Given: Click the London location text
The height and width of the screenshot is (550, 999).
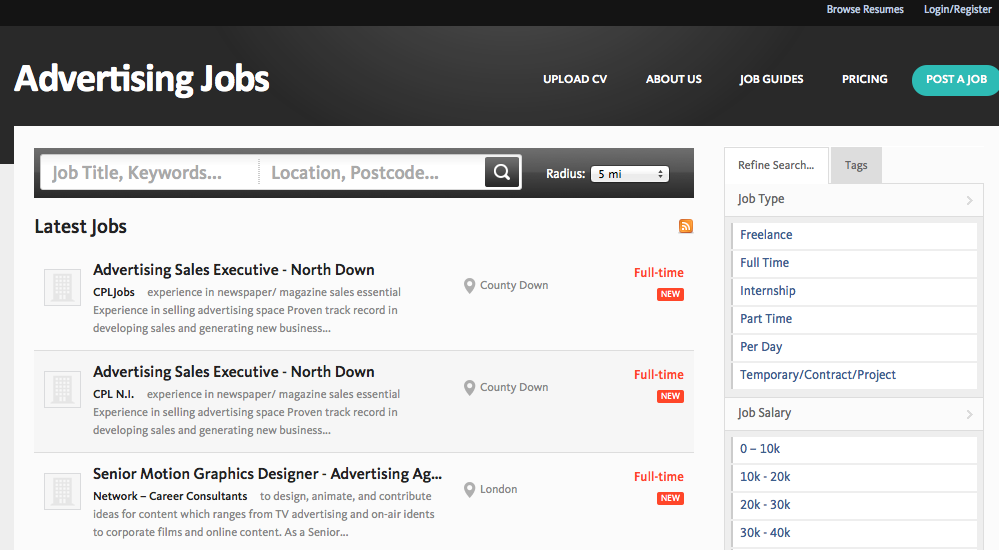Looking at the screenshot, I should [498, 489].
